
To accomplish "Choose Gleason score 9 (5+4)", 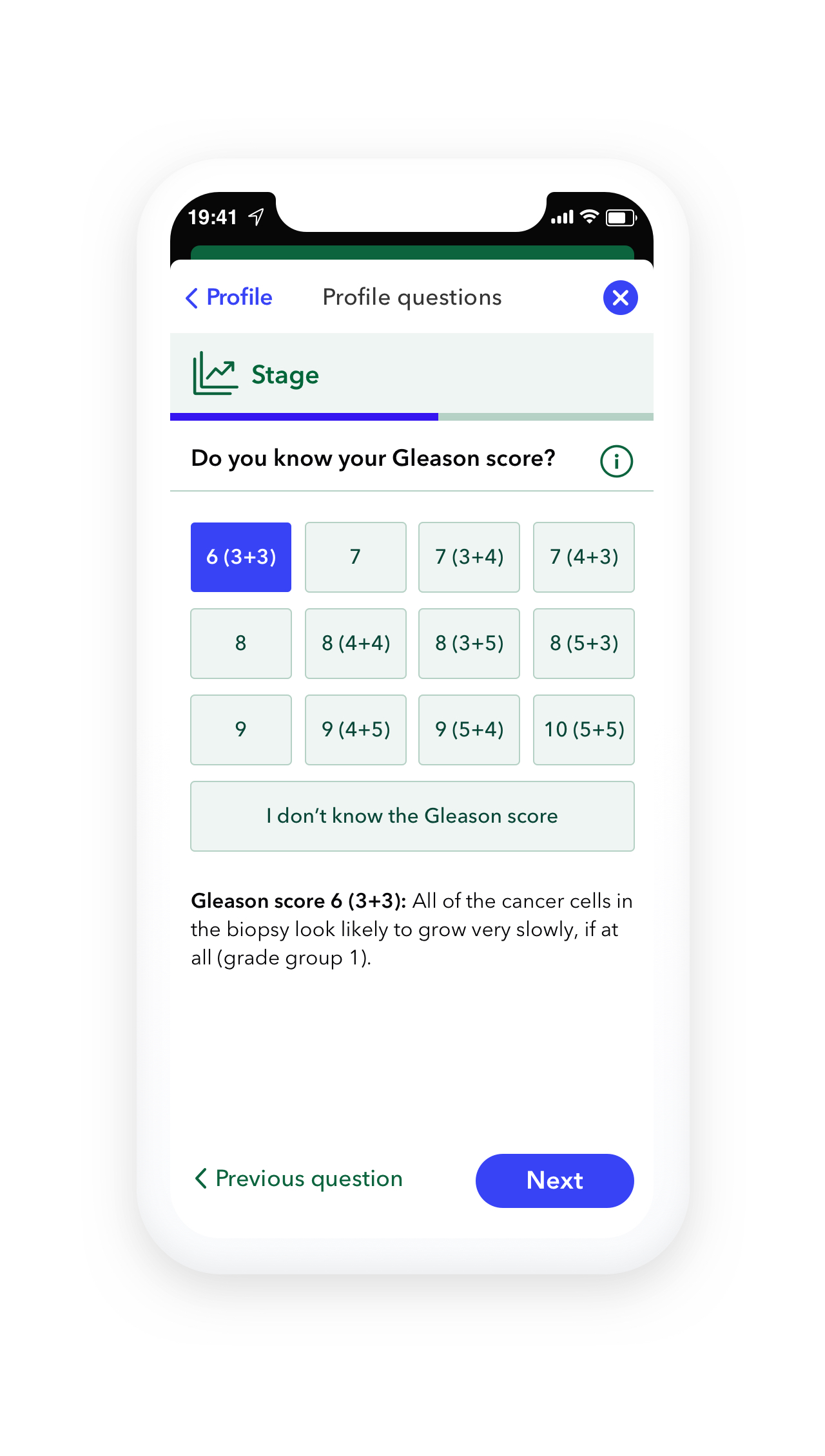I will click(x=469, y=730).
